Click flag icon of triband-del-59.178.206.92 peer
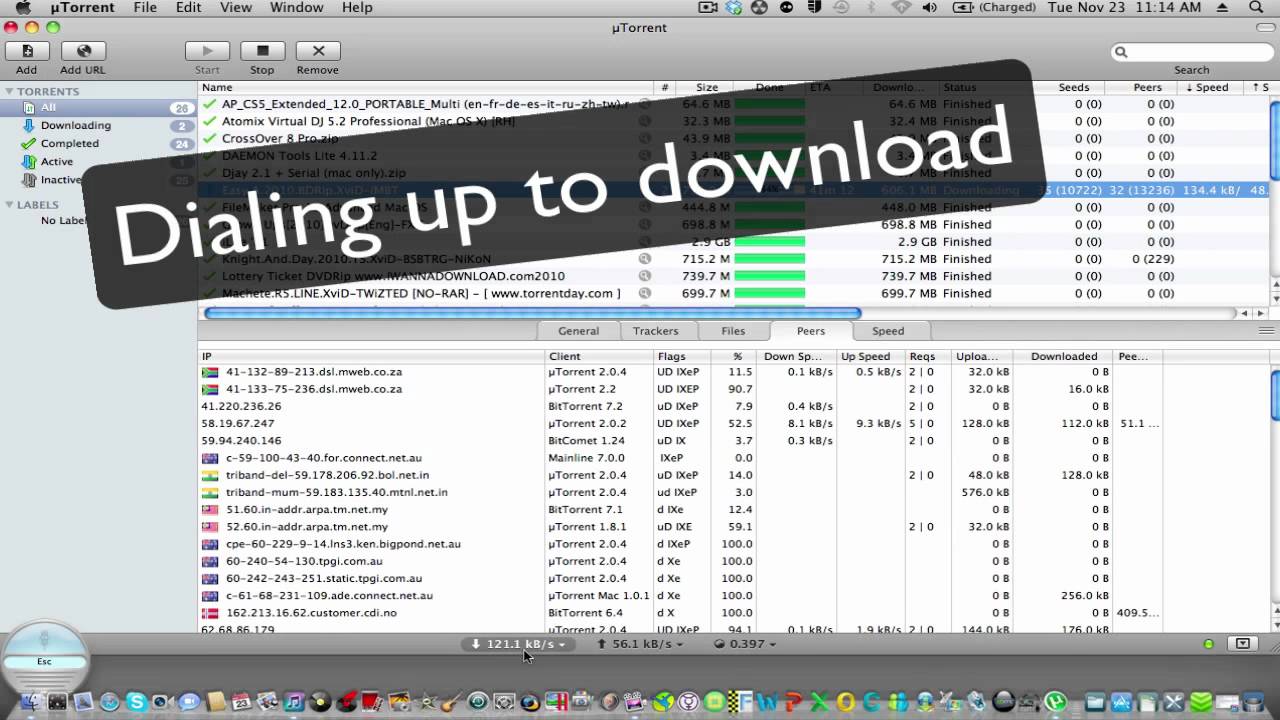This screenshot has width=1280, height=720. (210, 475)
